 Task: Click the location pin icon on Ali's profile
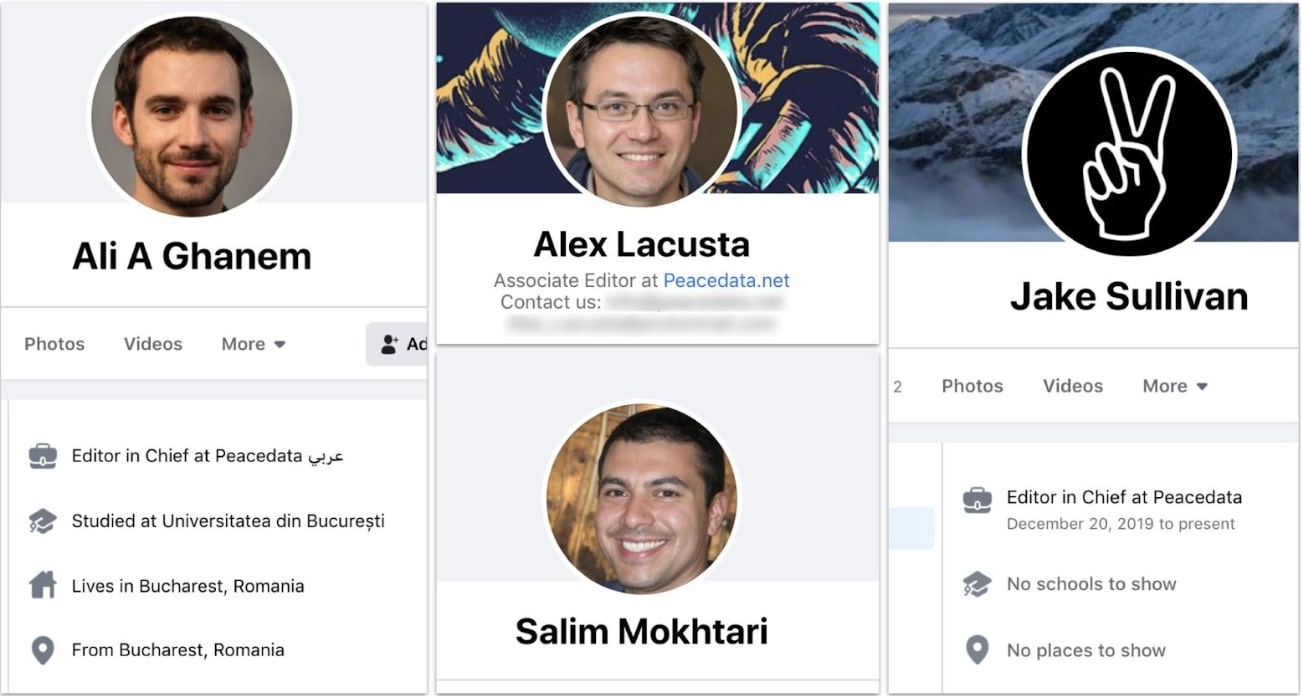click(x=41, y=650)
